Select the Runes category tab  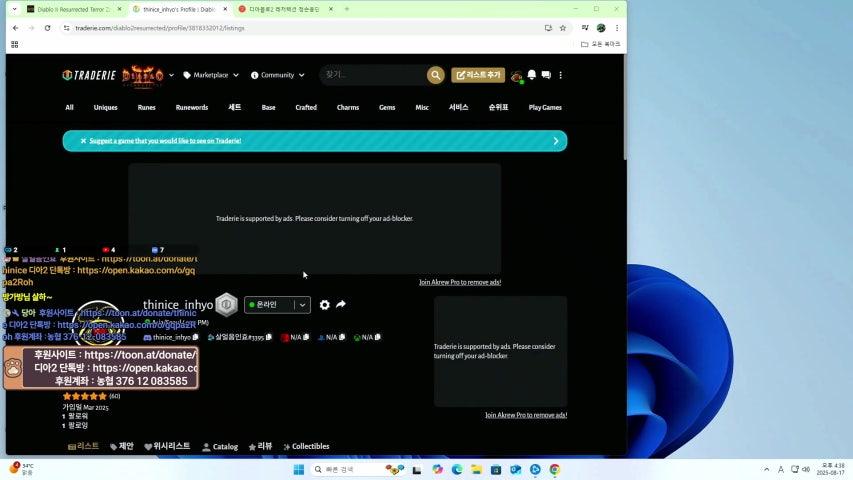pos(146,107)
